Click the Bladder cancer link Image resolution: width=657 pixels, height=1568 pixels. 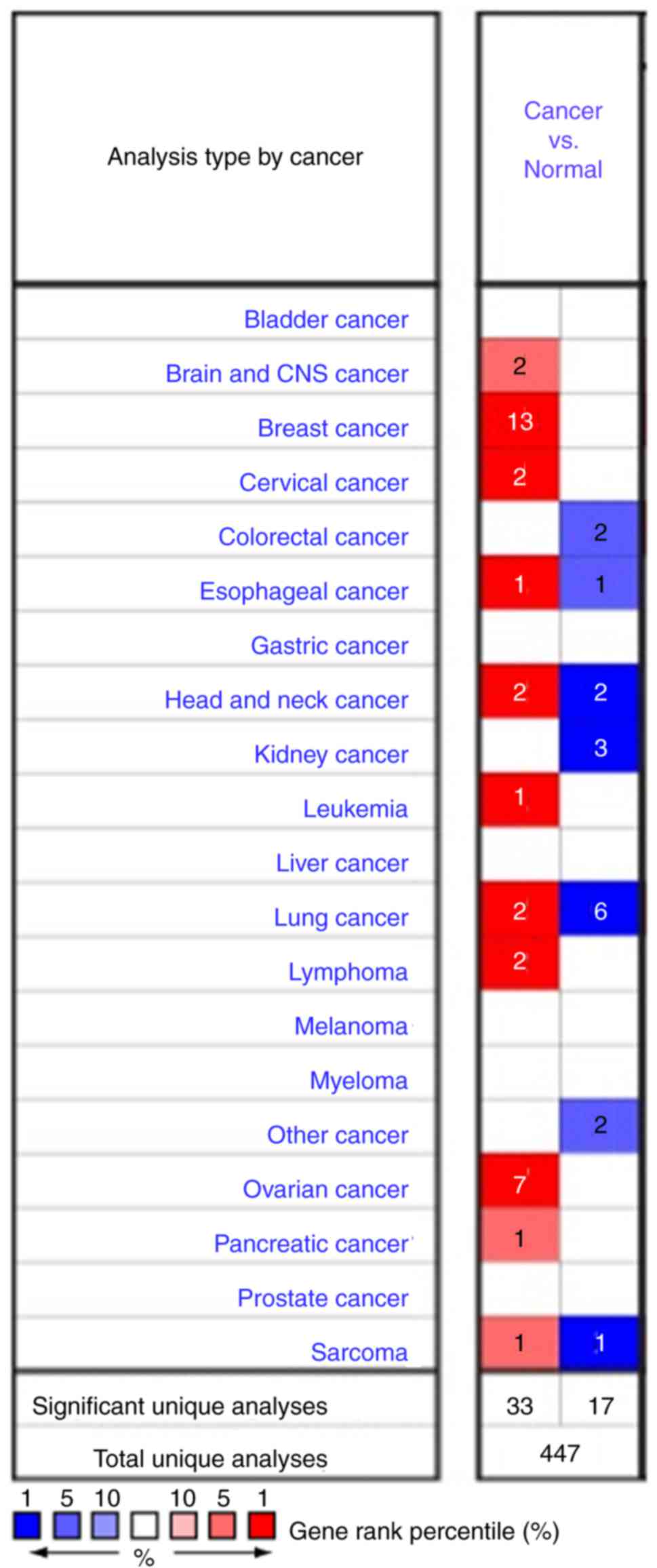tap(325, 319)
